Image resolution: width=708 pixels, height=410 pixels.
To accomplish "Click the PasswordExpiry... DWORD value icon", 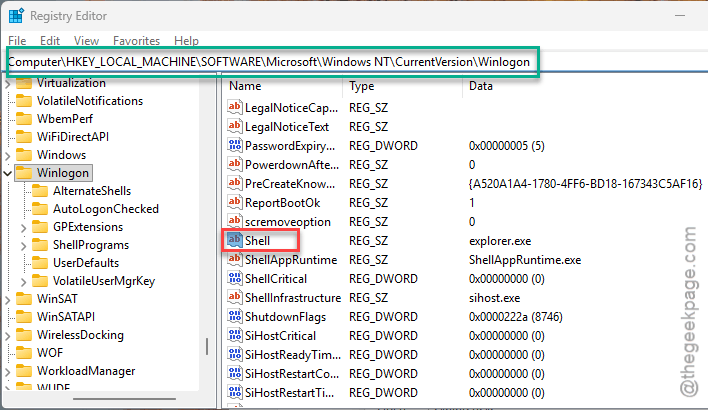I will point(234,145).
